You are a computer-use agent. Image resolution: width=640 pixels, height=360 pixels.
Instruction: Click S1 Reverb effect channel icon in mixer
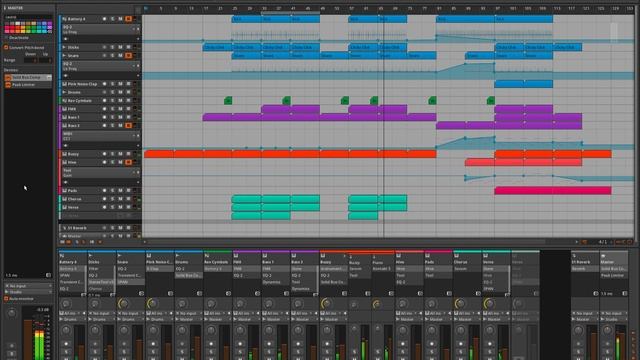click(x=574, y=256)
